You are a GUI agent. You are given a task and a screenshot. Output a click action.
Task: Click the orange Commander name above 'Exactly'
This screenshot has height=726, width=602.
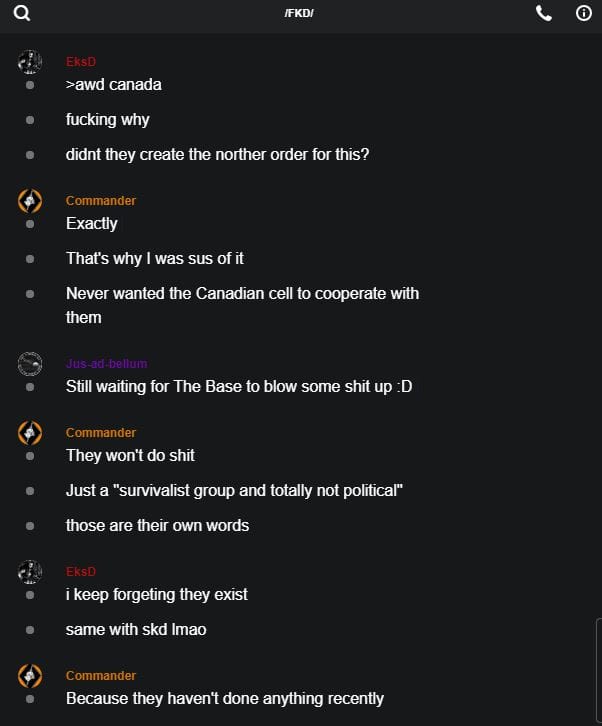[x=101, y=201]
